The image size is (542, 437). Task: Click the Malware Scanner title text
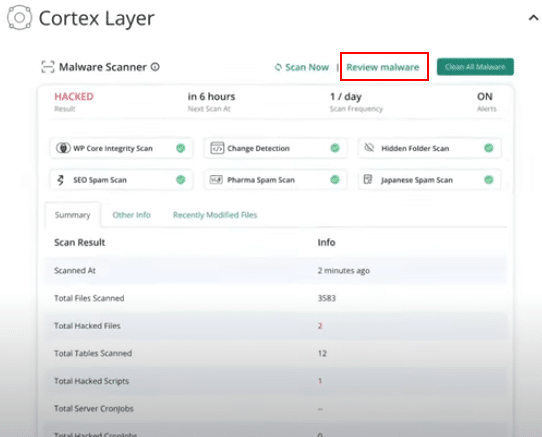[x=103, y=67]
